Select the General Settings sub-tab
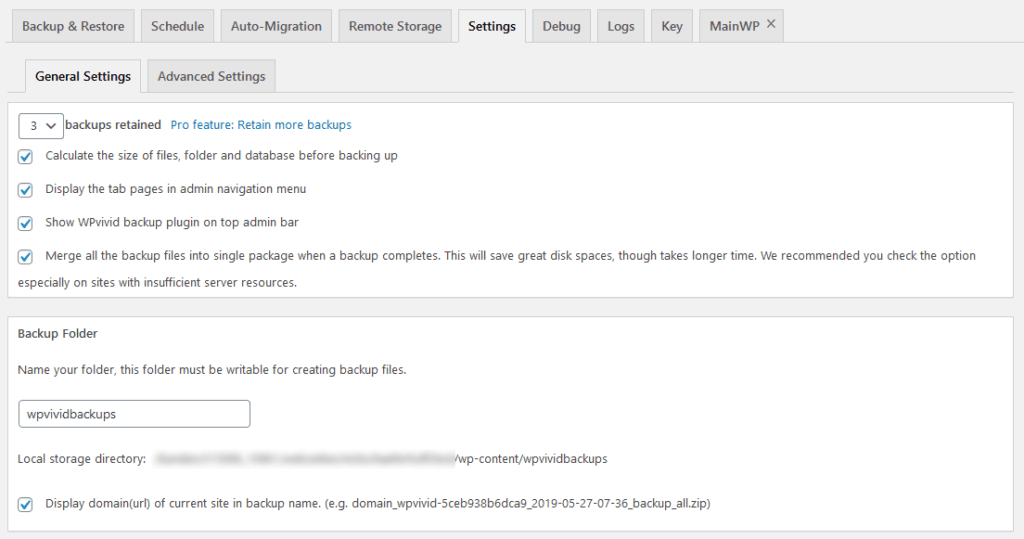 (83, 76)
